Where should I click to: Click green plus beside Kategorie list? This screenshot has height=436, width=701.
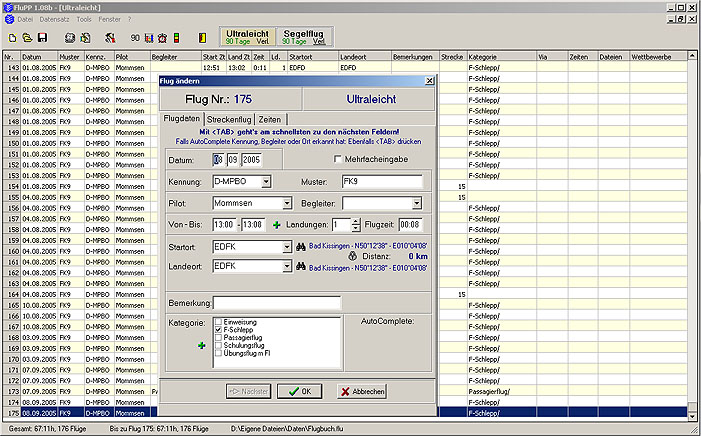tap(202, 345)
